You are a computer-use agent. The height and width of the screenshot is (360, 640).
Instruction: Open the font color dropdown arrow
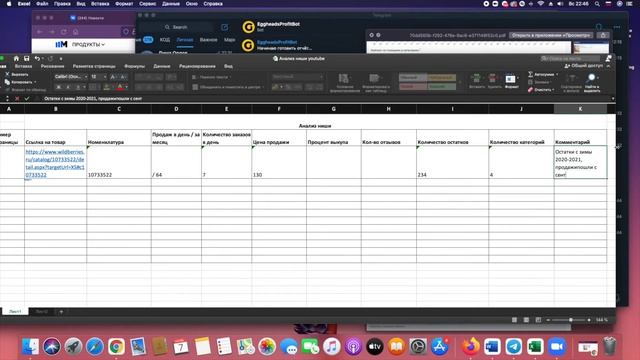tap(127, 87)
